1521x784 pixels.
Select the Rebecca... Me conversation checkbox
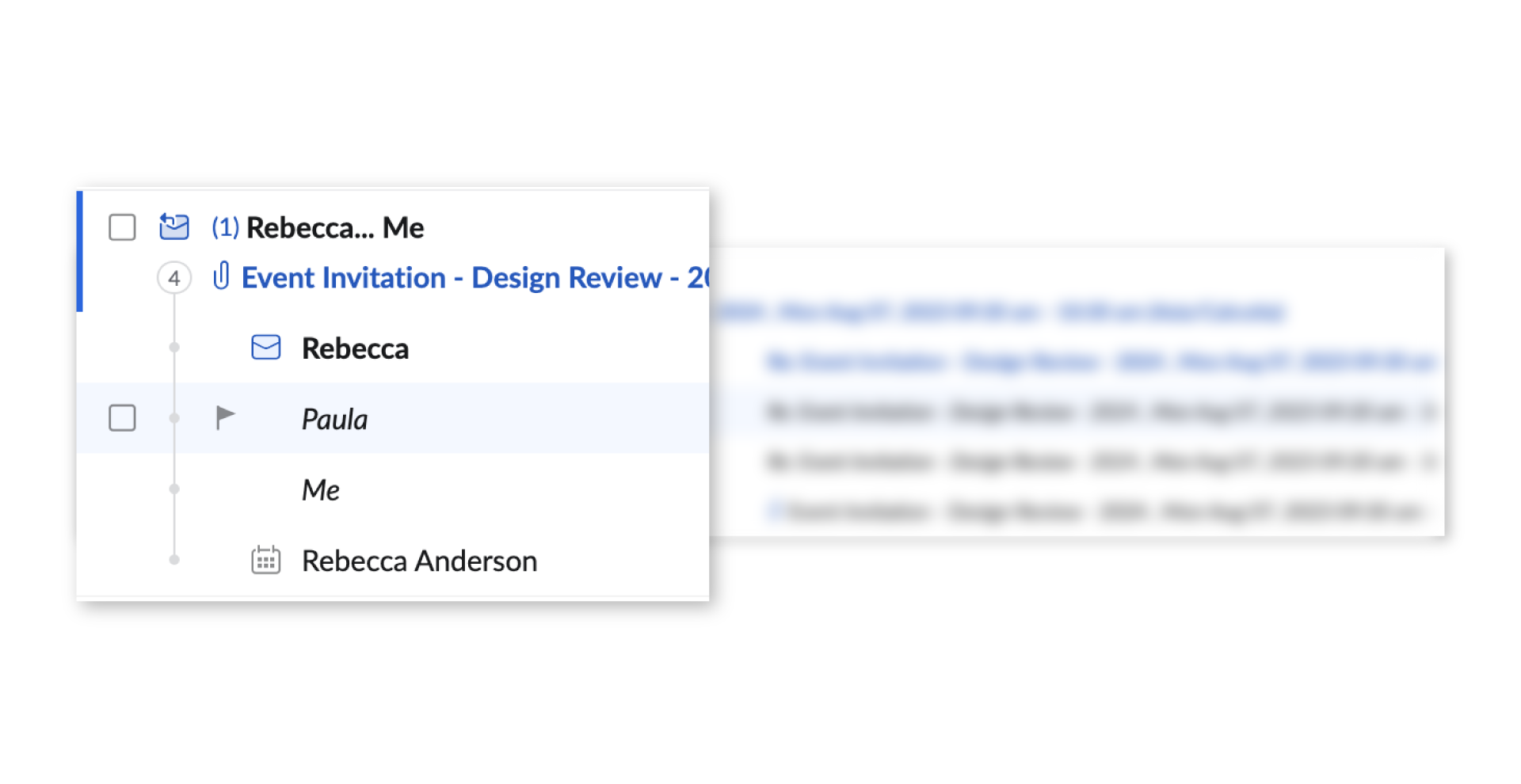pyautogui.click(x=122, y=227)
